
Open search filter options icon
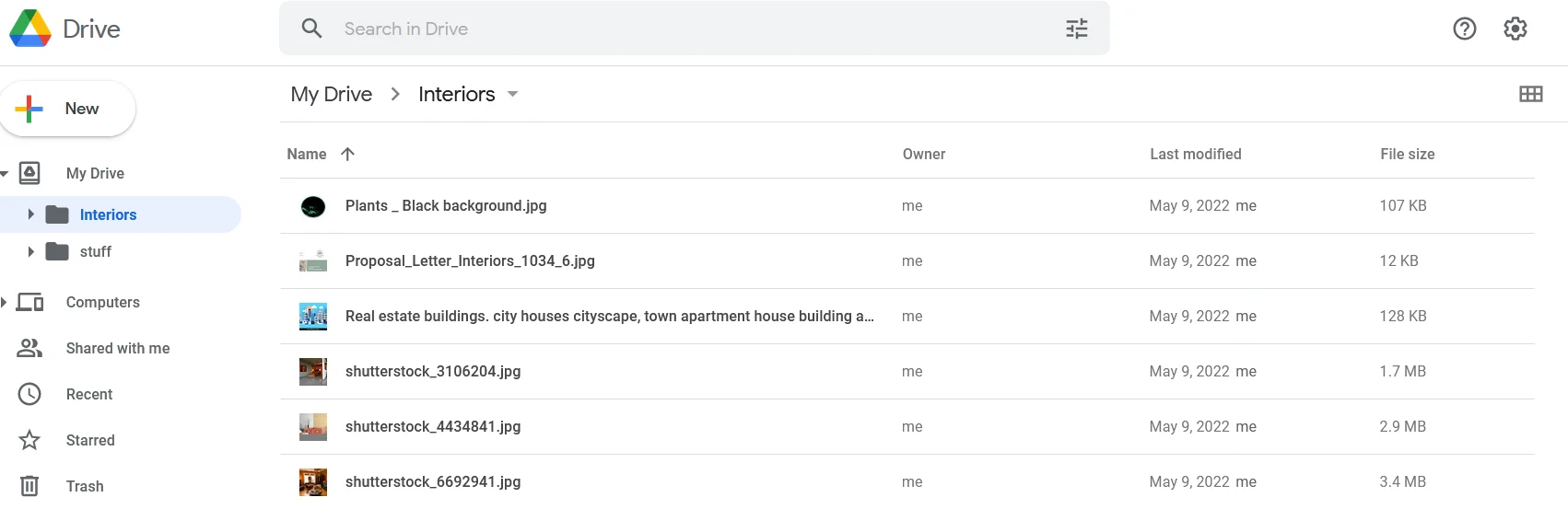(1077, 29)
